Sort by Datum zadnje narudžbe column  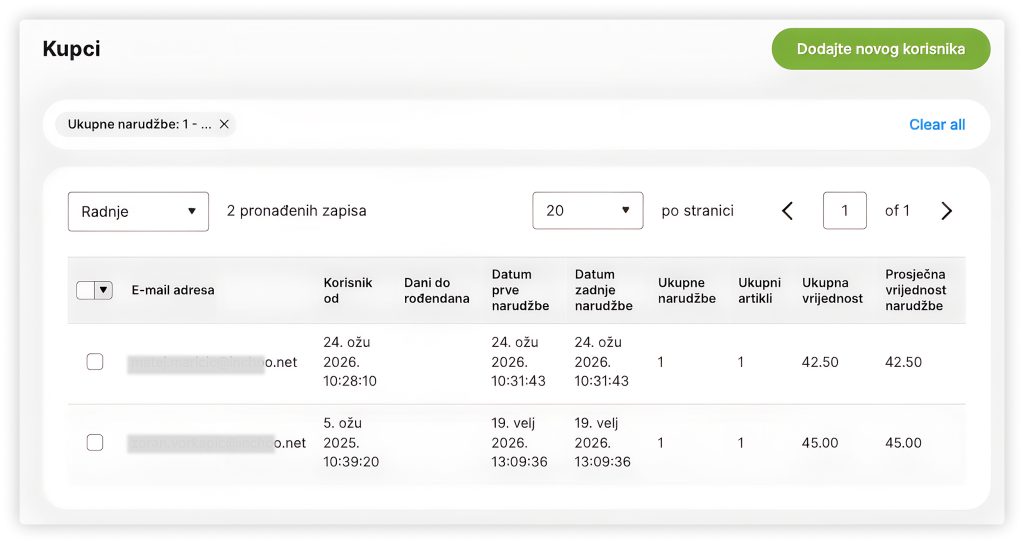(603, 290)
